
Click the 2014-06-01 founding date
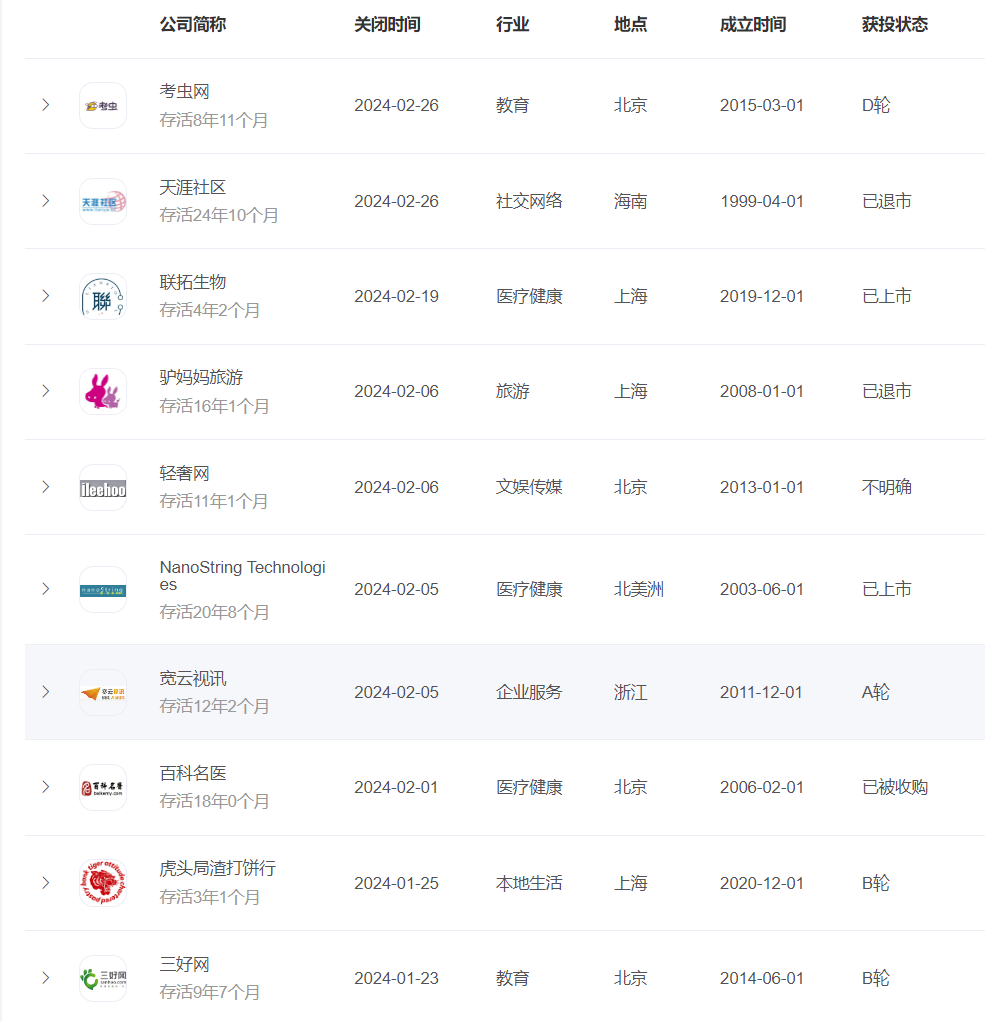pos(762,978)
